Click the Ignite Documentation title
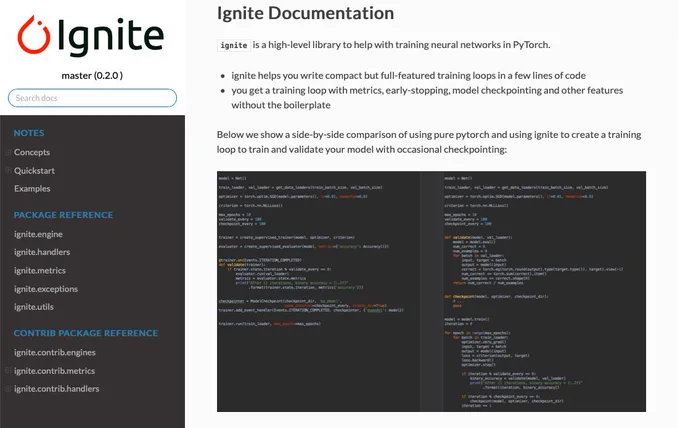The width and height of the screenshot is (680, 428). click(305, 13)
